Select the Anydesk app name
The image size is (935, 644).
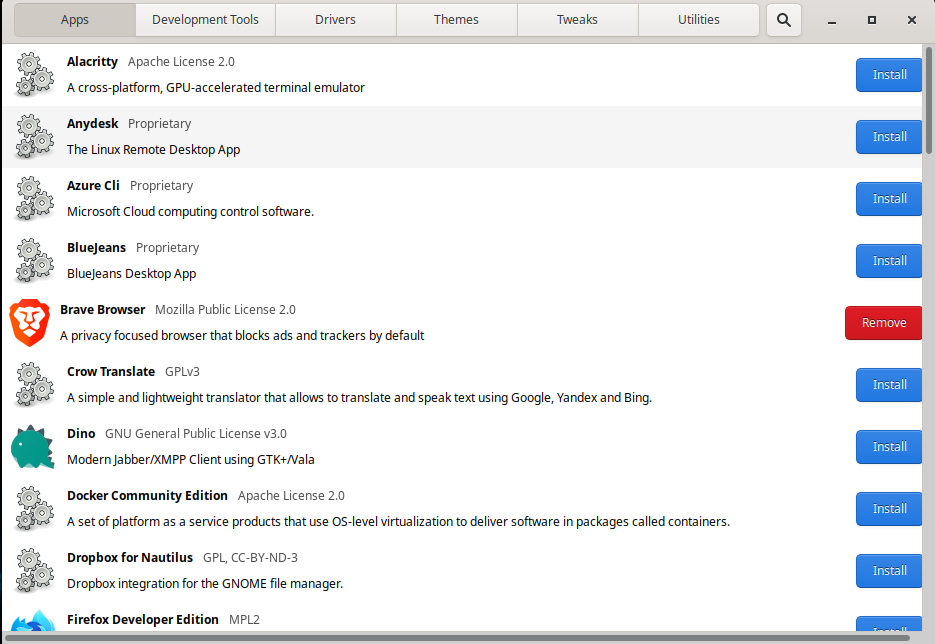click(x=92, y=123)
